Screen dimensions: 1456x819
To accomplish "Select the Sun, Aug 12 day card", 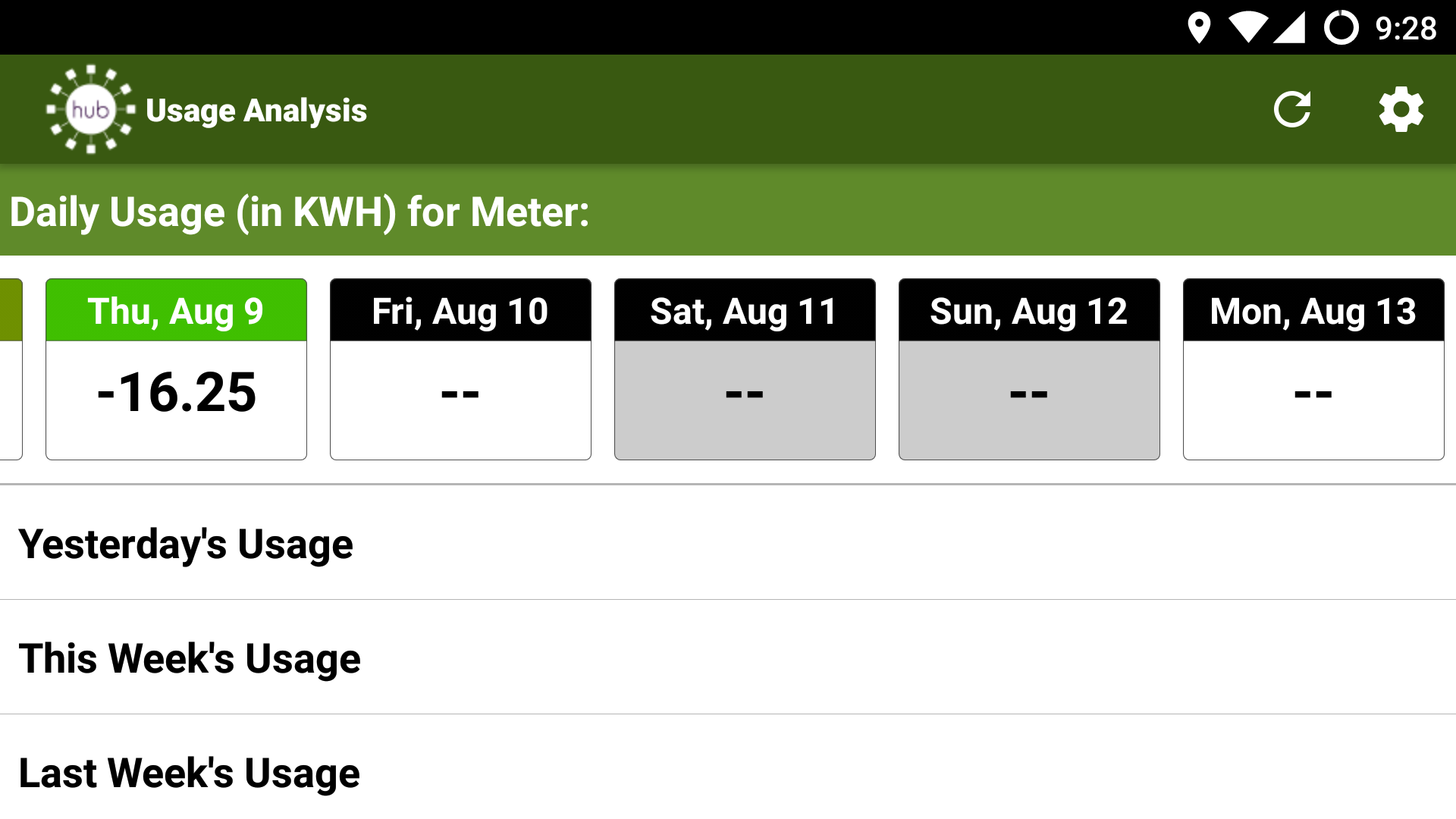I will coord(1029,369).
